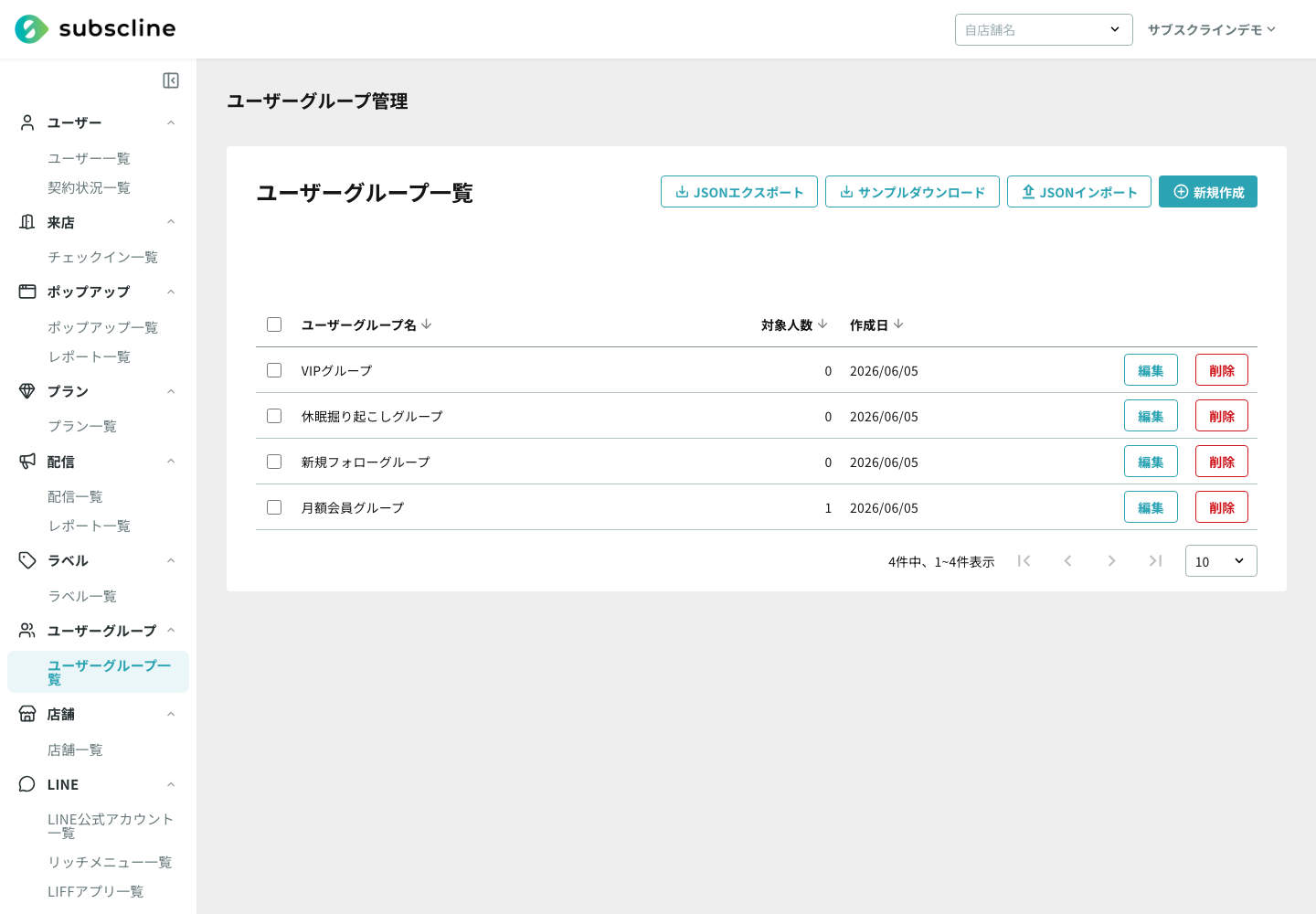Go to first page of pagination
Viewport: 1316px width, 914px height.
(1024, 561)
